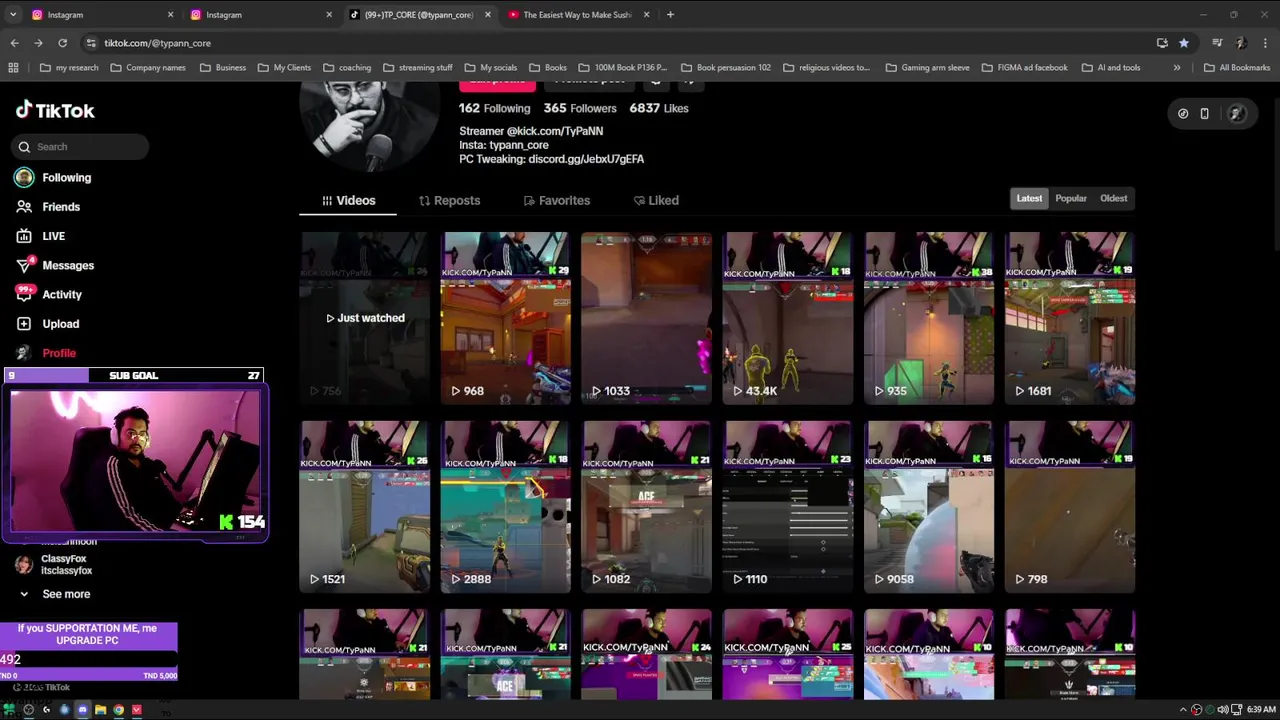Open the All Bookmarks folder
The image size is (1280, 720).
coord(1237,68)
